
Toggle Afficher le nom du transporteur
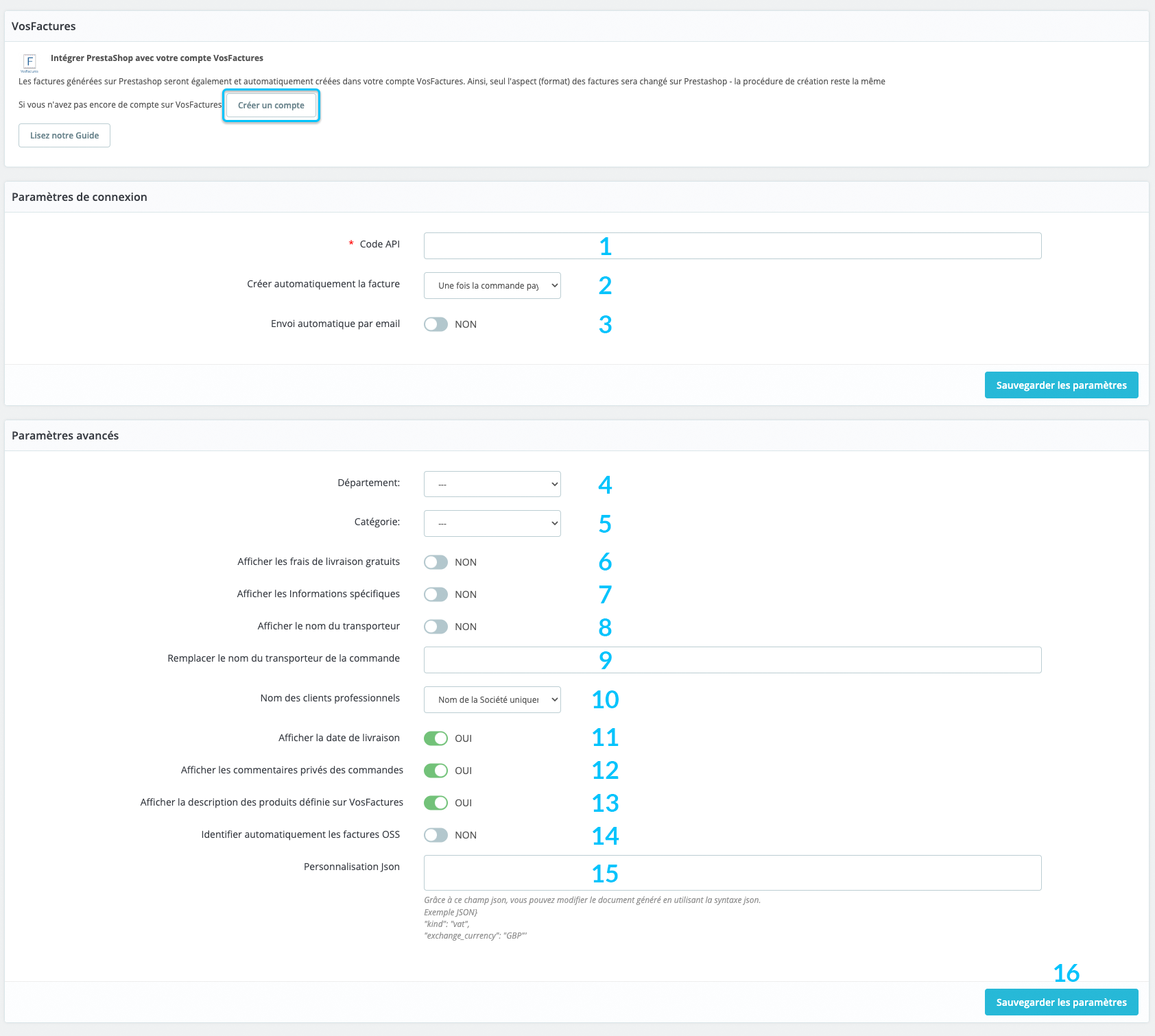[x=436, y=627]
